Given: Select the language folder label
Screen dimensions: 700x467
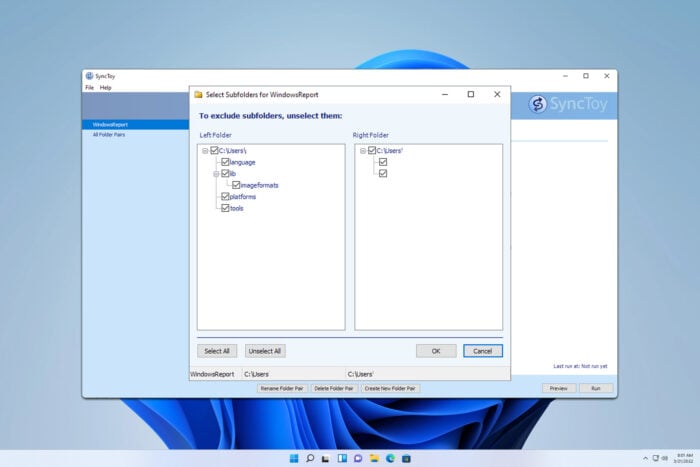Looking at the screenshot, I should pos(242,162).
